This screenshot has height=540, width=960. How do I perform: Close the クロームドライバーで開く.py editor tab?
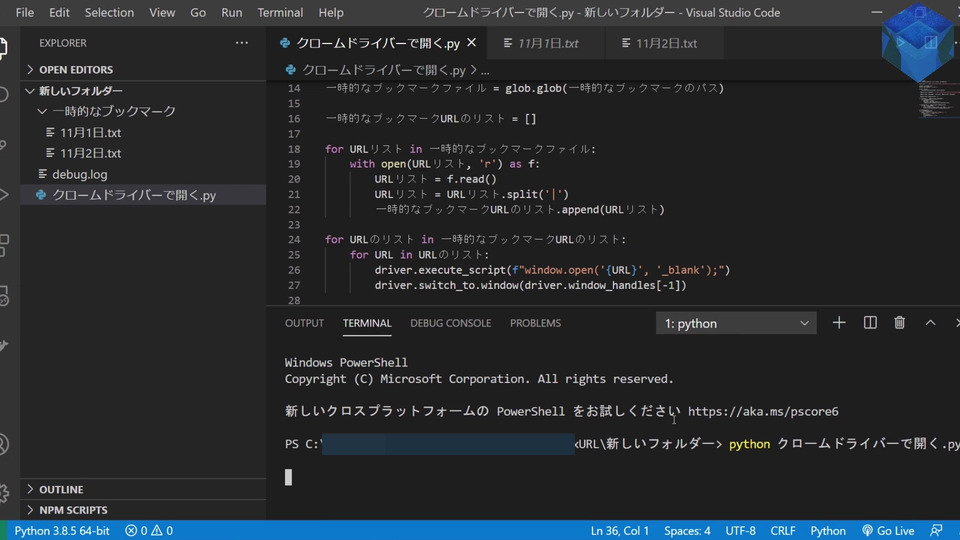pos(472,43)
